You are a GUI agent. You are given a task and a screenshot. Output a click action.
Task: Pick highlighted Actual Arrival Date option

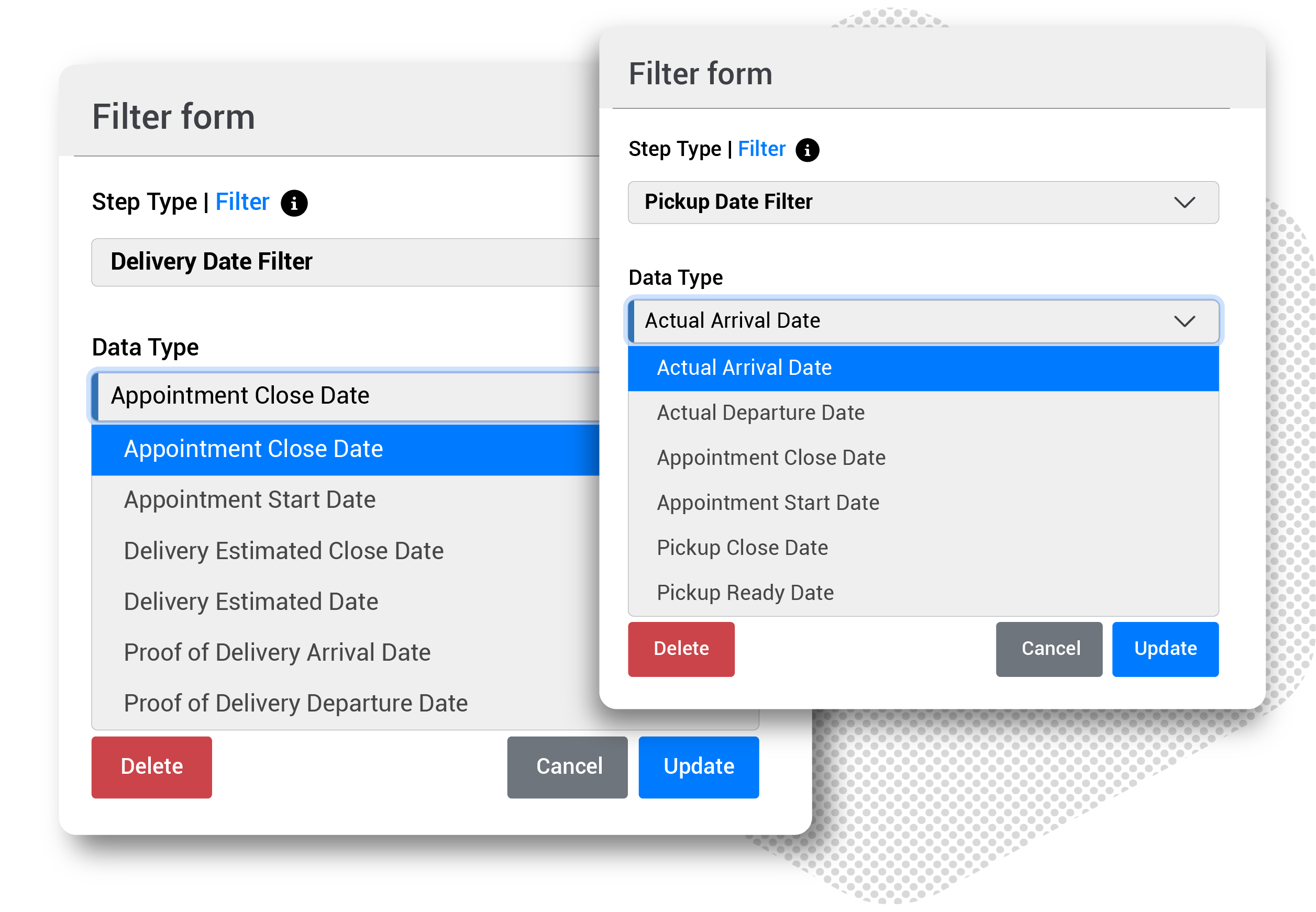point(744,368)
